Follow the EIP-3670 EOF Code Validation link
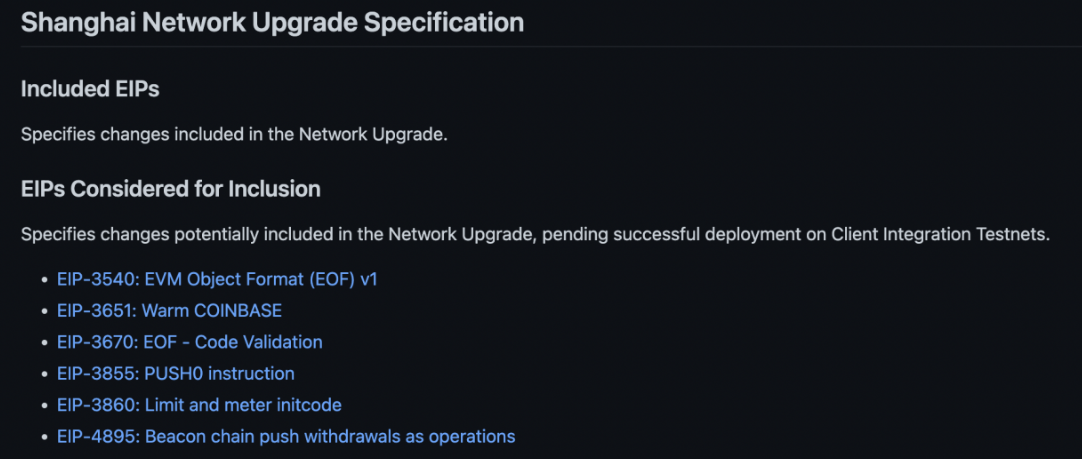The height and width of the screenshot is (459, 1082). pos(190,342)
